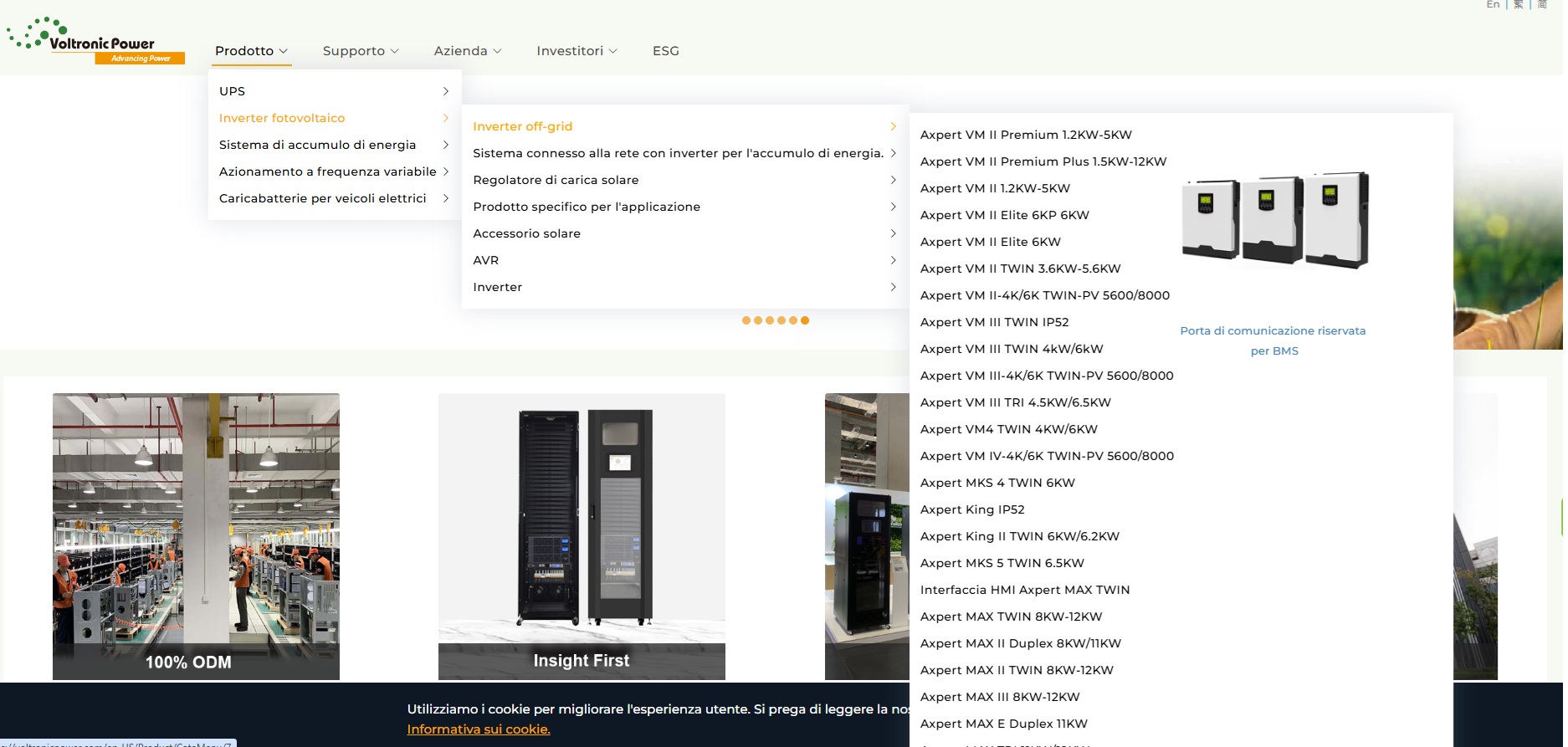Screen dimensions: 1568x747
Task: Go to the ESG page
Action: click(666, 51)
